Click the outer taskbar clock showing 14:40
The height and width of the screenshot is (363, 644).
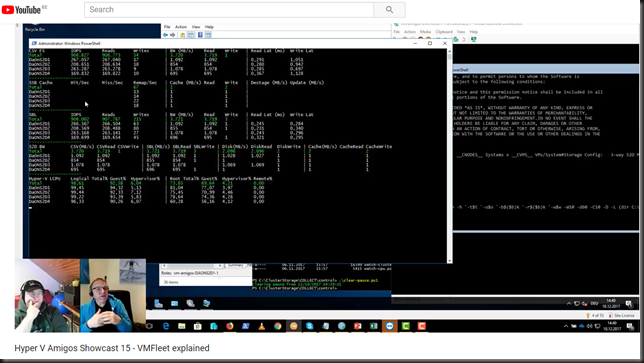pyautogui.click(x=612, y=326)
